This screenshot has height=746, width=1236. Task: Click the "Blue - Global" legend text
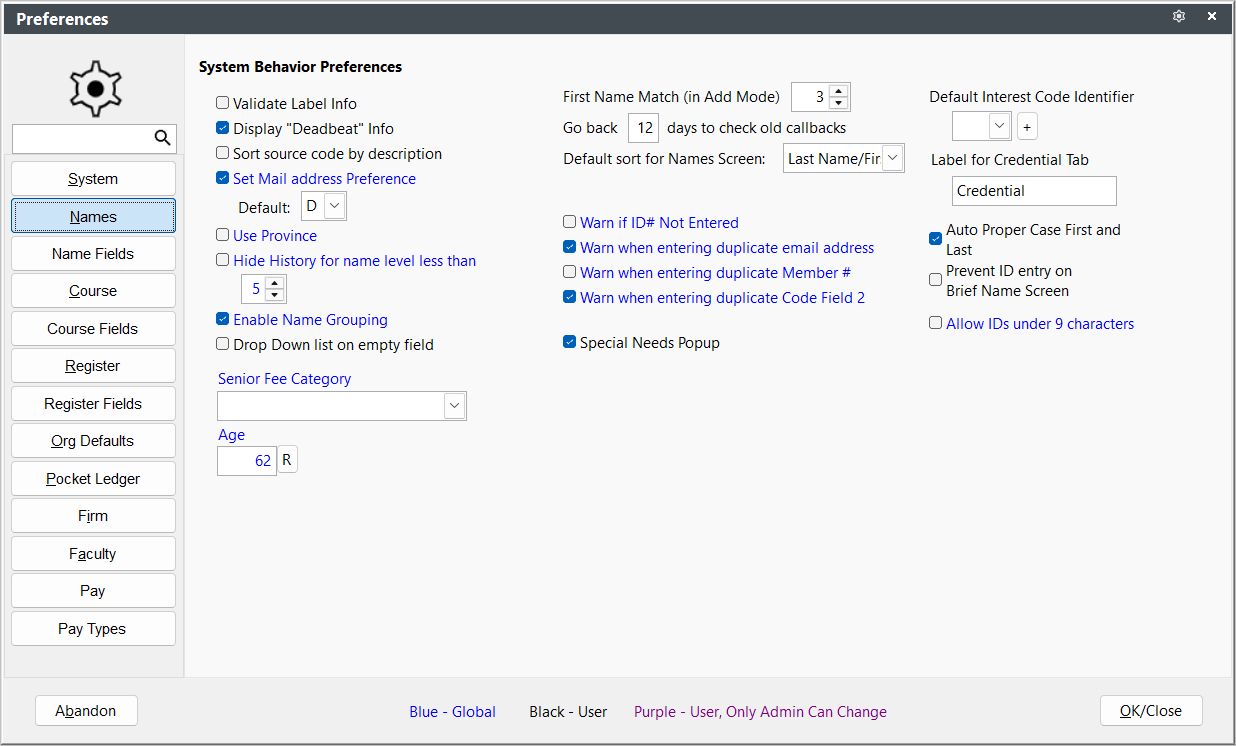click(x=452, y=712)
